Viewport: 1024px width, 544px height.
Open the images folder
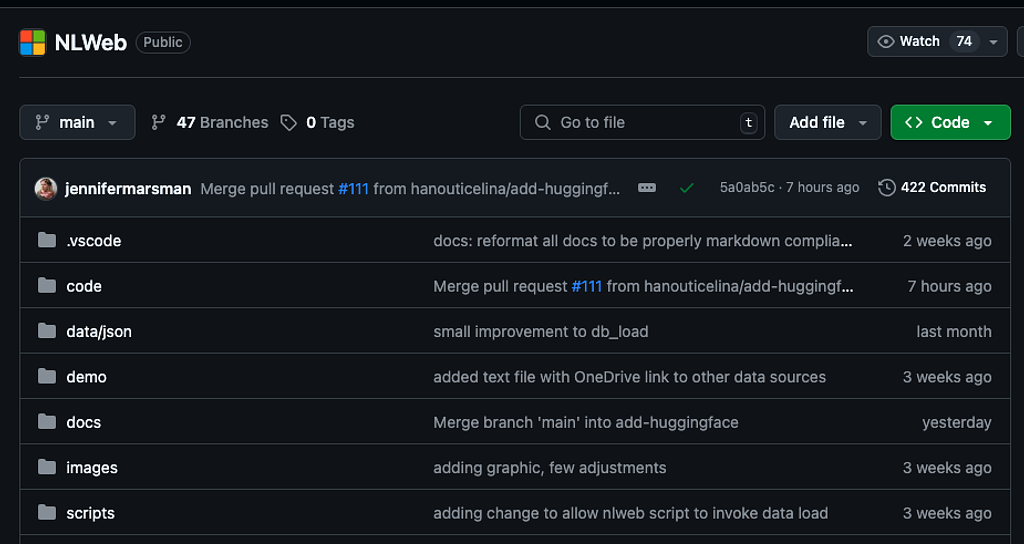pyautogui.click(x=92, y=468)
